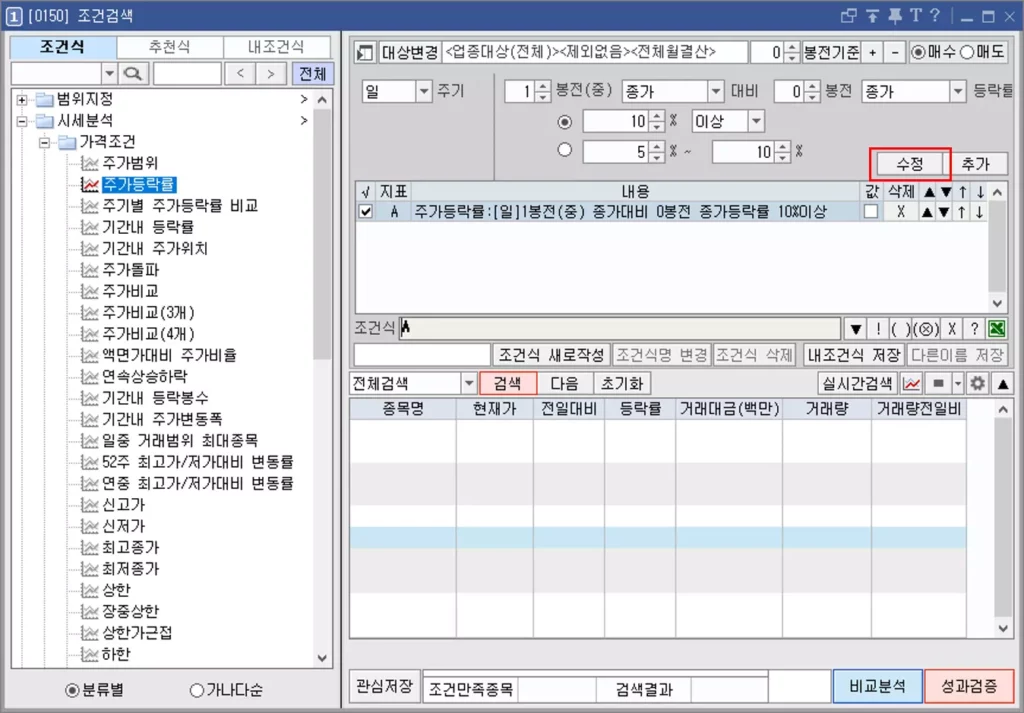Open the 종가 dropdown after 봉전(중)
Image resolution: width=1024 pixels, height=713 pixels.
click(716, 91)
